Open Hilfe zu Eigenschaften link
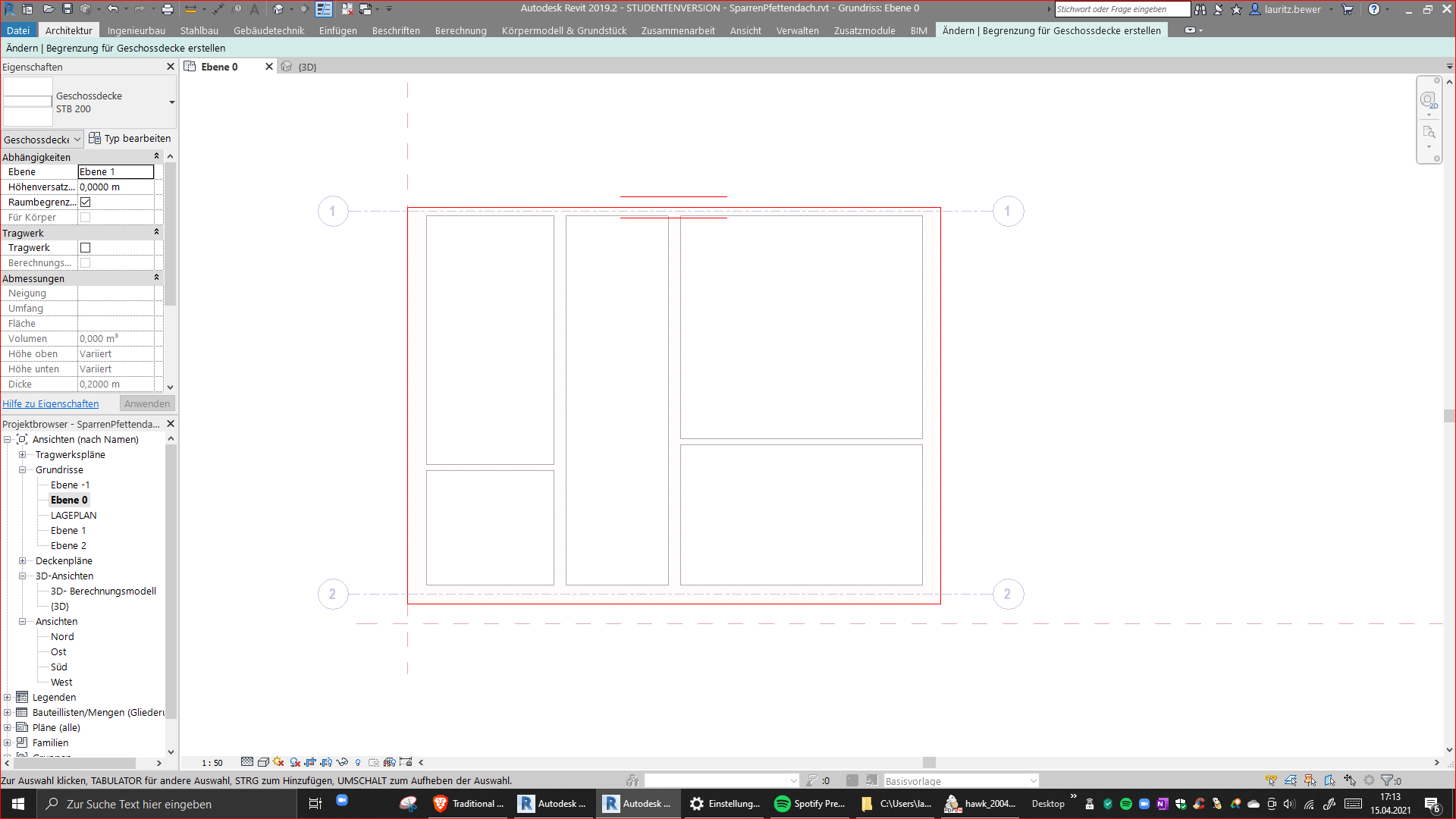 pos(51,404)
